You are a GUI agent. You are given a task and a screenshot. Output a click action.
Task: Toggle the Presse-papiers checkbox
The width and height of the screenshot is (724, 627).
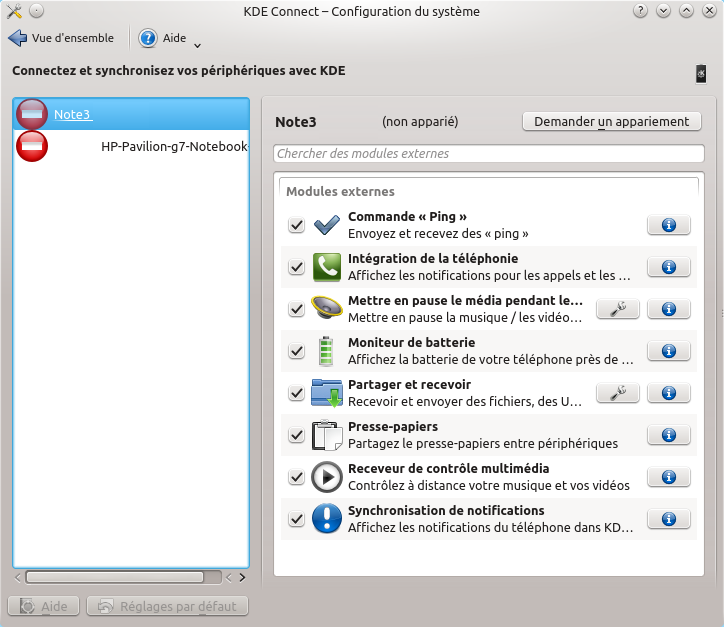coord(296,436)
